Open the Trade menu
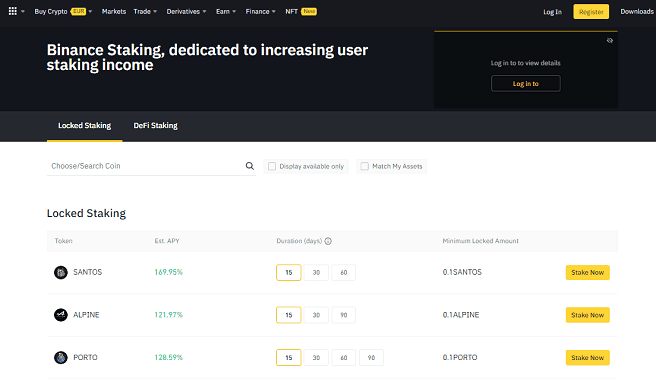 tap(142, 12)
